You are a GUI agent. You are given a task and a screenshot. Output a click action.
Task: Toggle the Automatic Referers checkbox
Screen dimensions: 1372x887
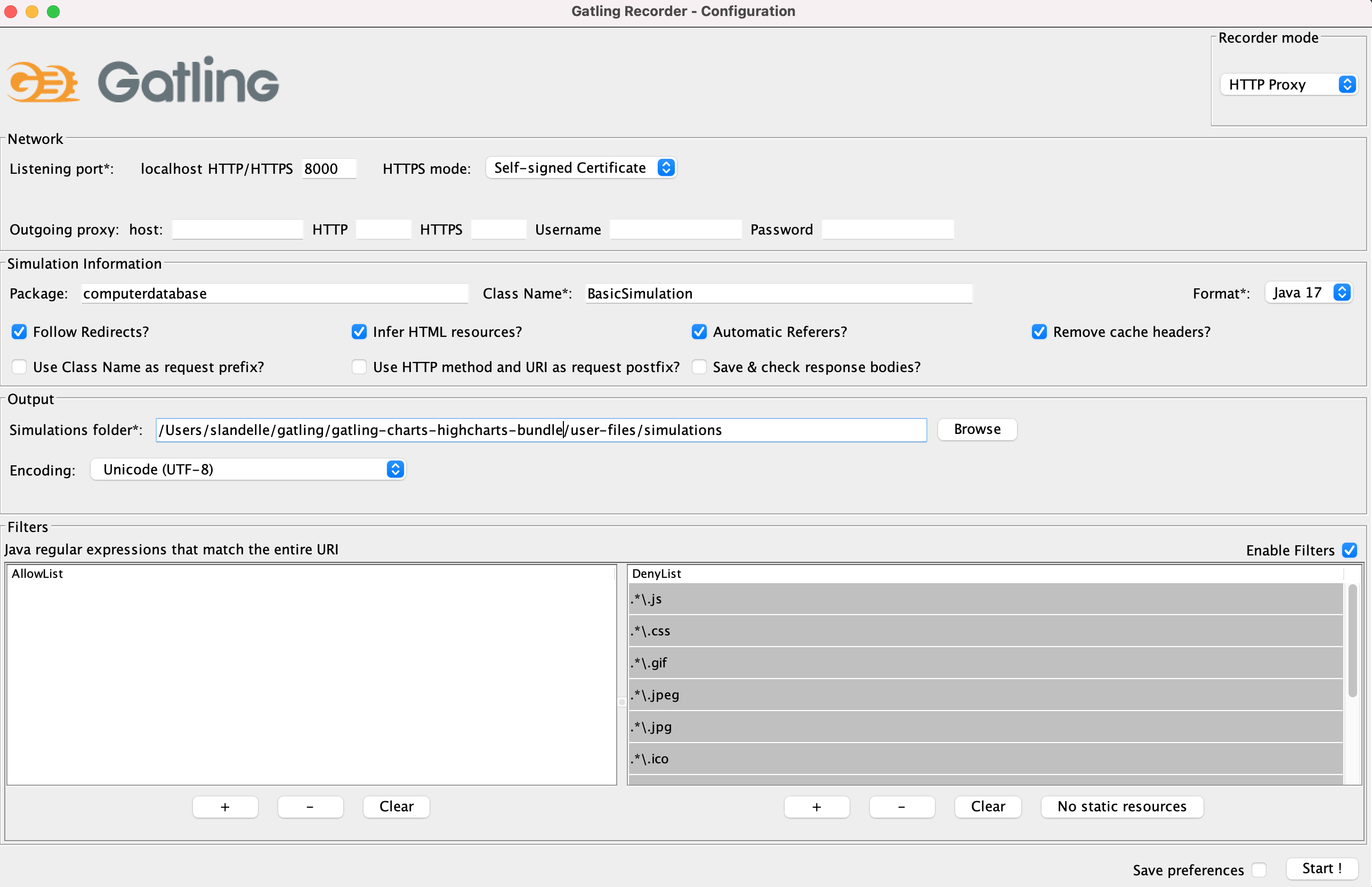pos(699,332)
